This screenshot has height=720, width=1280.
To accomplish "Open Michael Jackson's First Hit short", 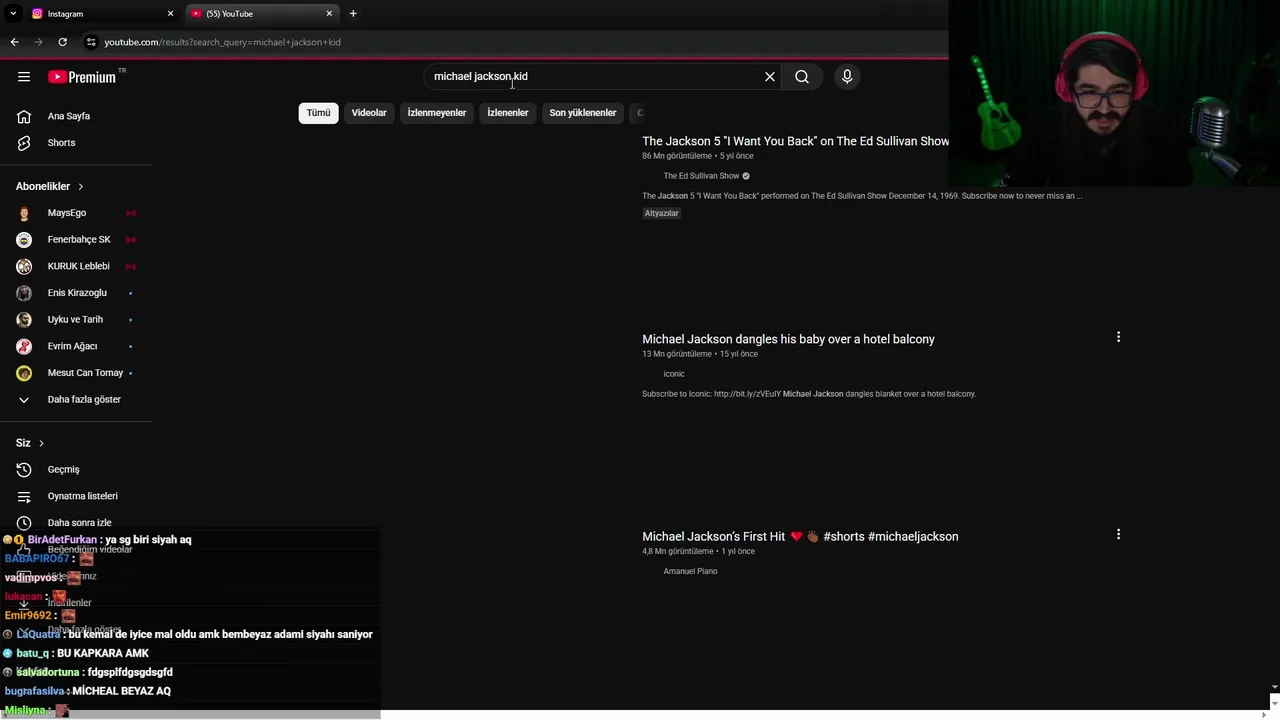I will [x=800, y=537].
